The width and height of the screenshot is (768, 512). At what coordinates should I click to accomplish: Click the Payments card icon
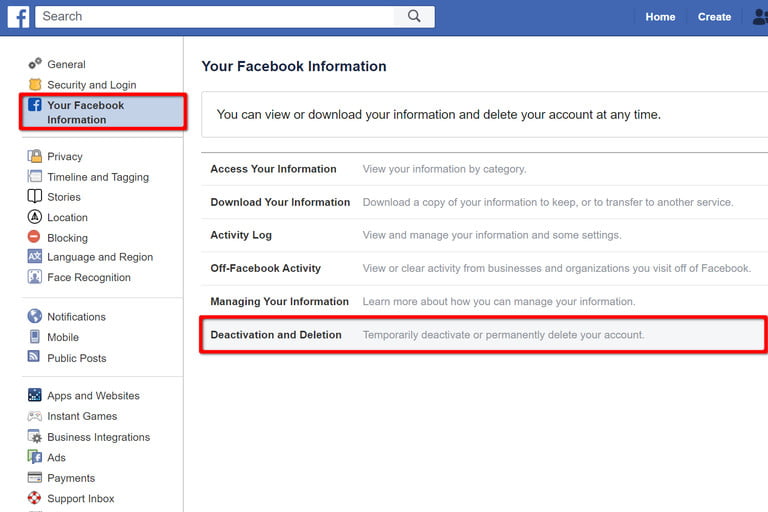click(35, 478)
